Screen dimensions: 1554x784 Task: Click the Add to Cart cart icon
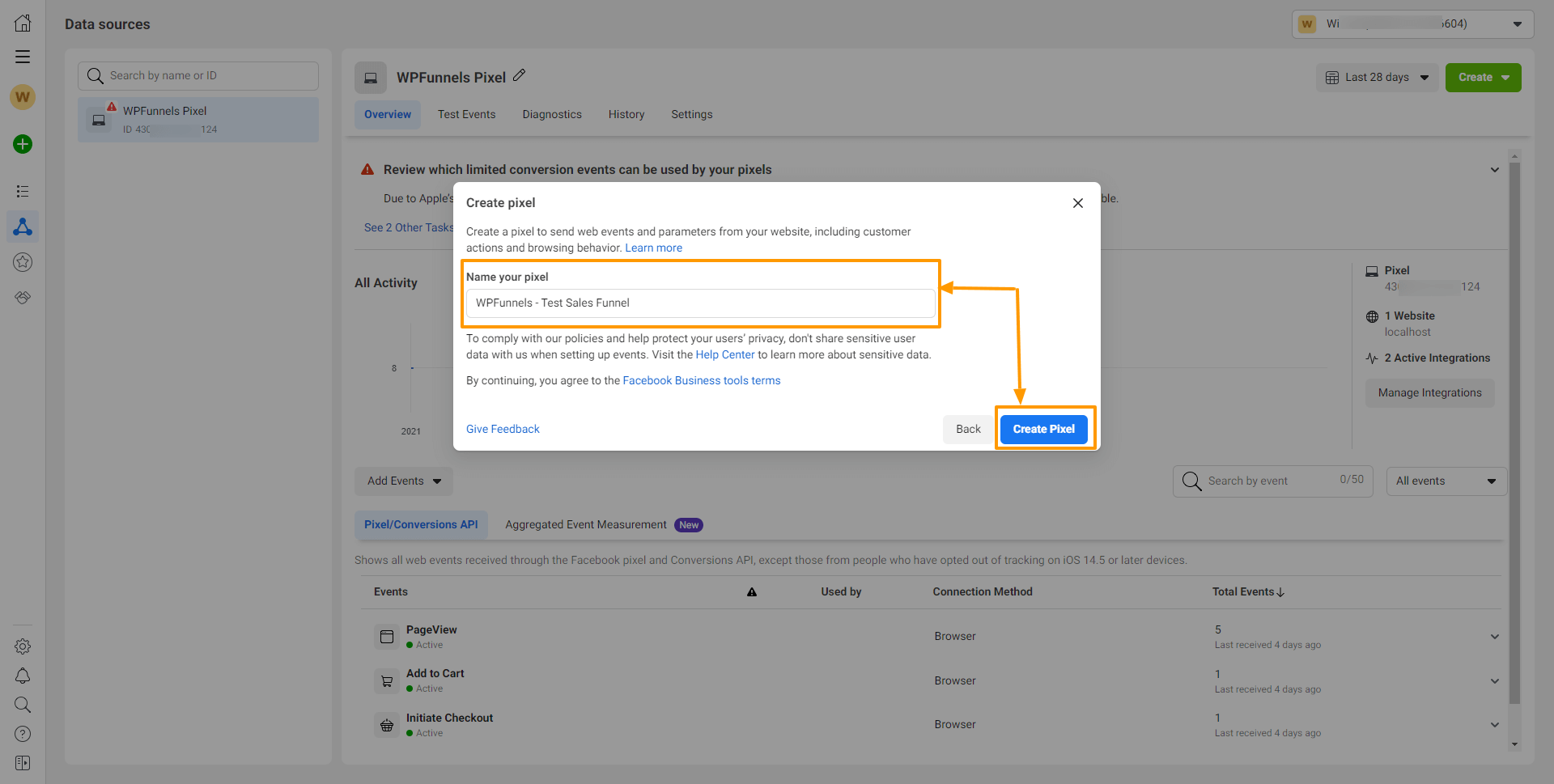pyautogui.click(x=387, y=681)
